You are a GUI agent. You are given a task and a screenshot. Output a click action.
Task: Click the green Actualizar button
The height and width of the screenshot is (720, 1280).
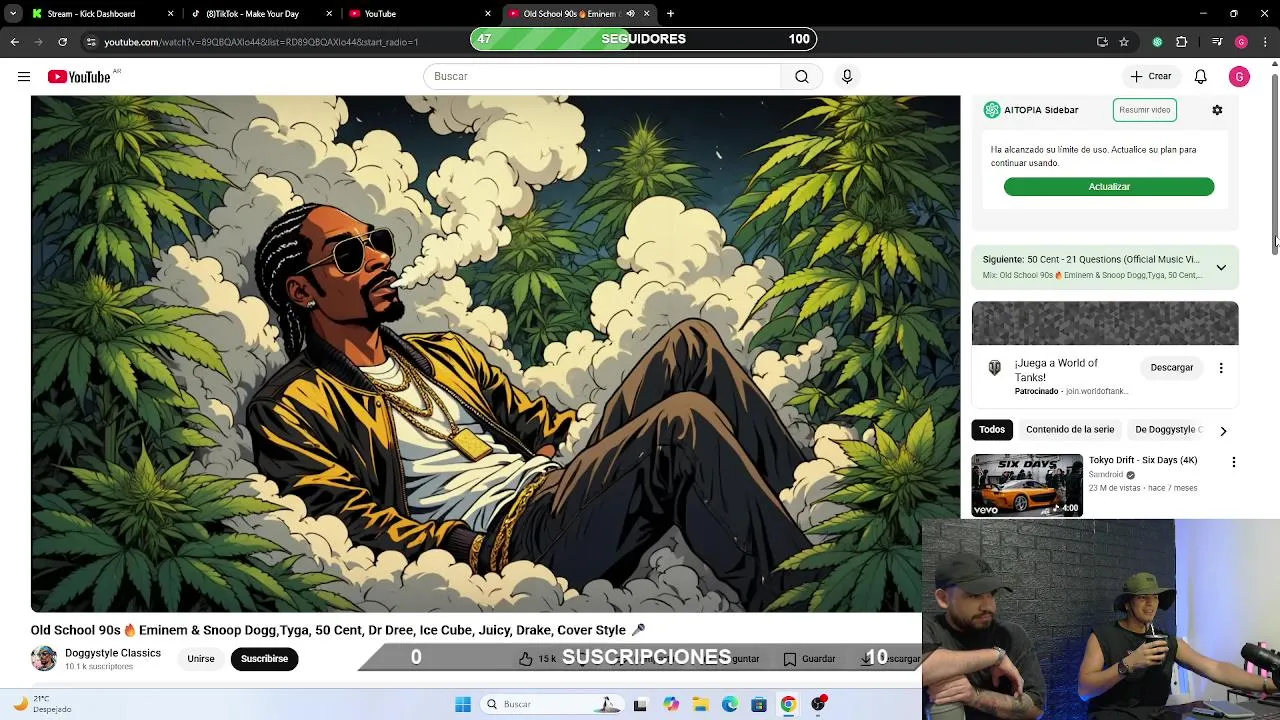coord(1109,187)
